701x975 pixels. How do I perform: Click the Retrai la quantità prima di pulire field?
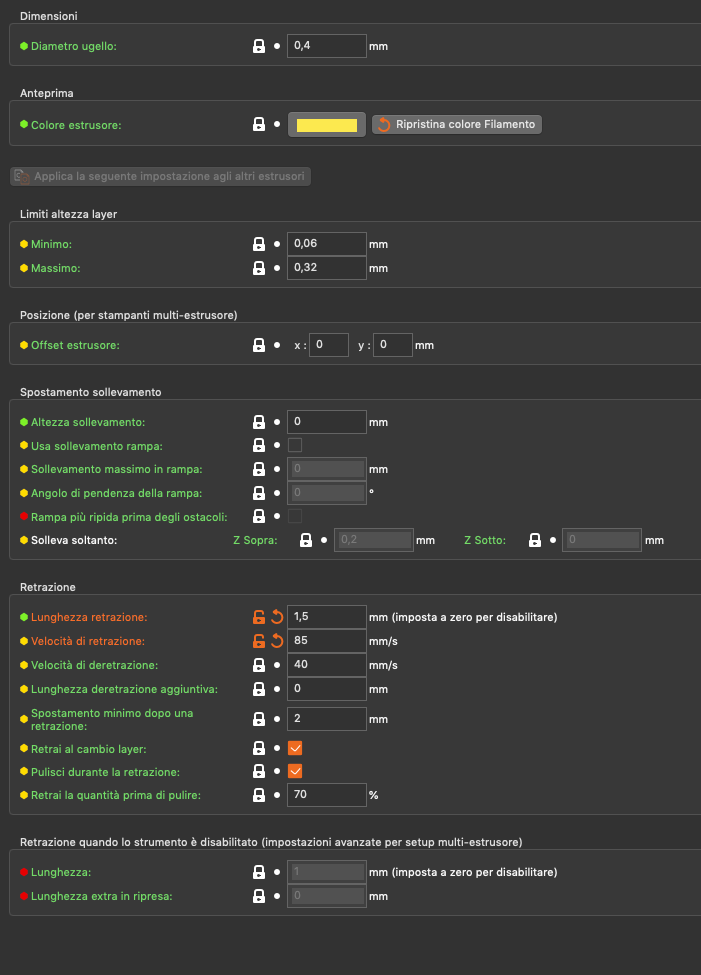pyautogui.click(x=326, y=795)
